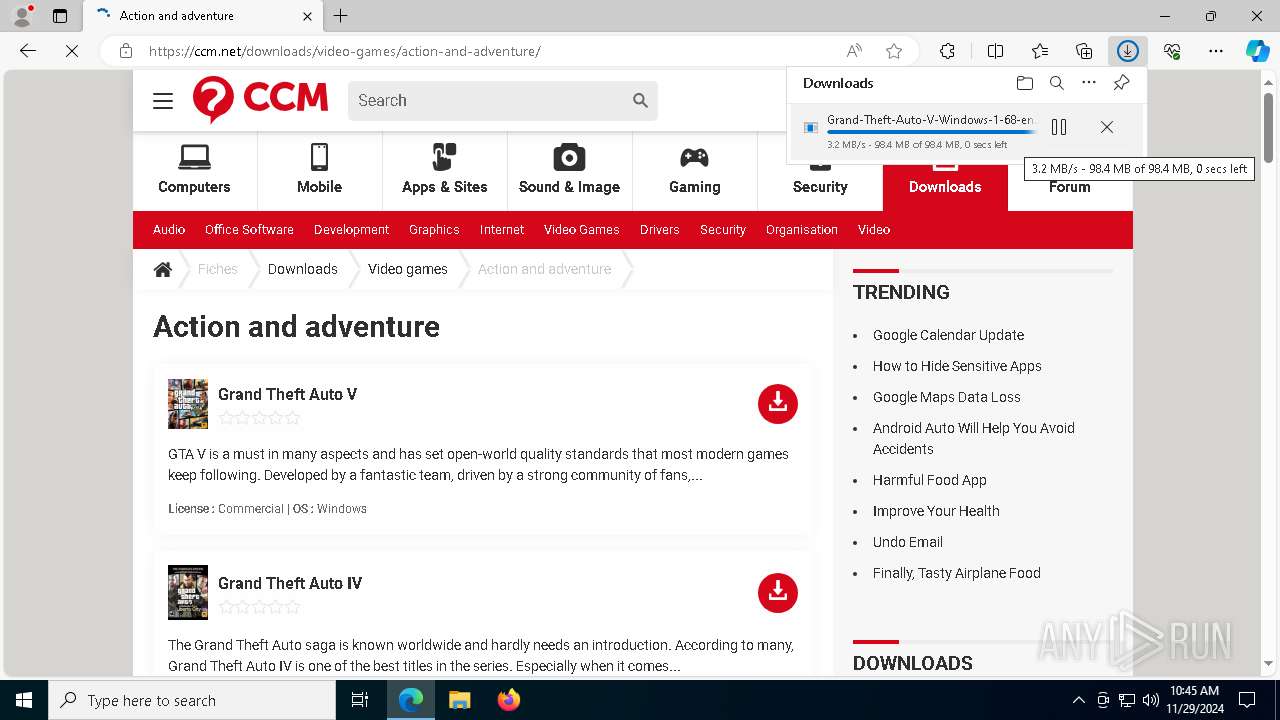
Task: Open the Computers category
Action: coord(194,170)
